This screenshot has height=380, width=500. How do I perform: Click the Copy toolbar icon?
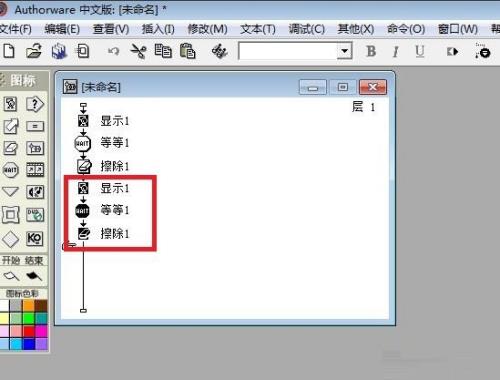(x=163, y=51)
